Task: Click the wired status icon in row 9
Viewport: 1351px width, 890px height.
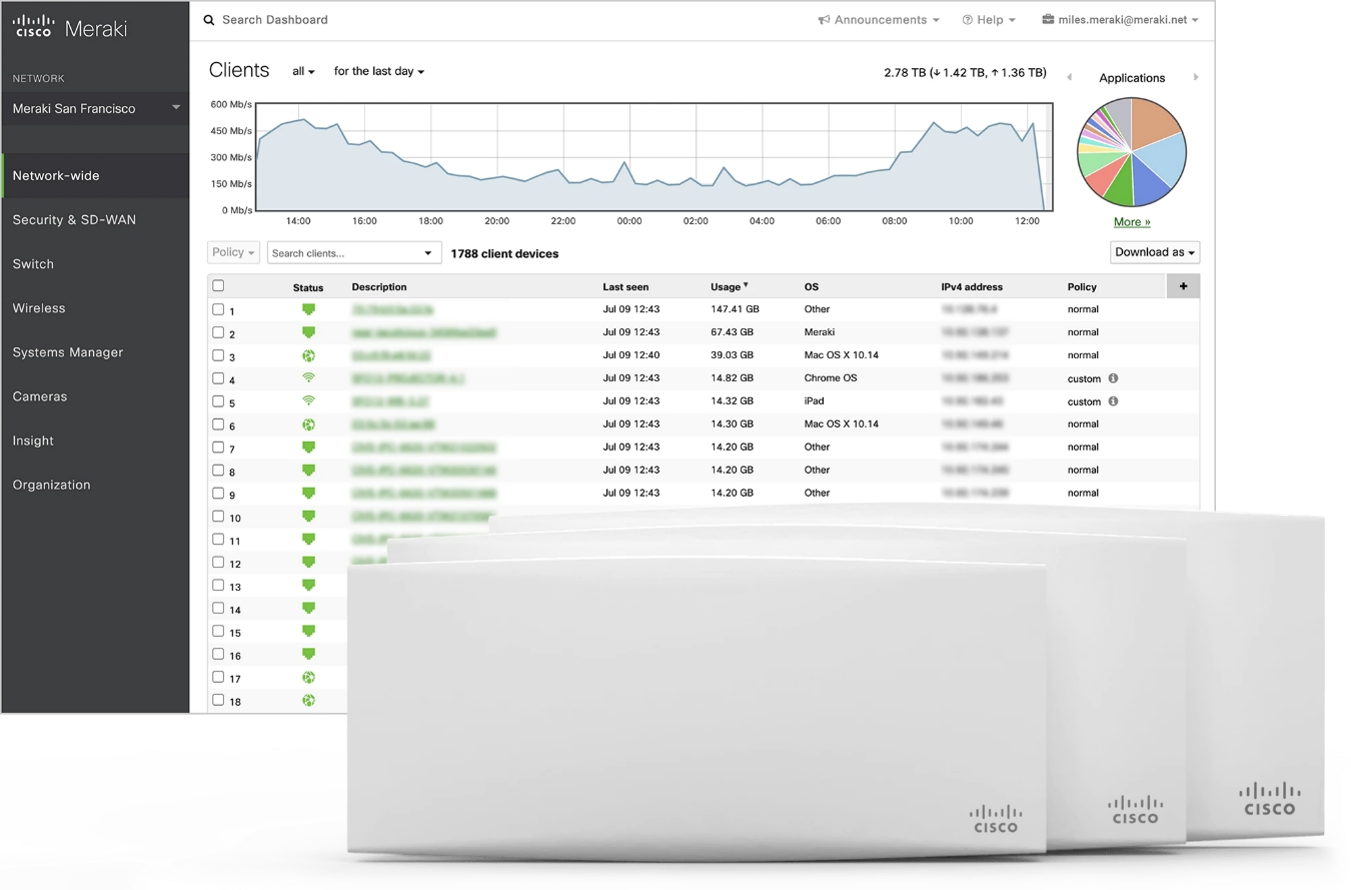Action: coord(309,493)
